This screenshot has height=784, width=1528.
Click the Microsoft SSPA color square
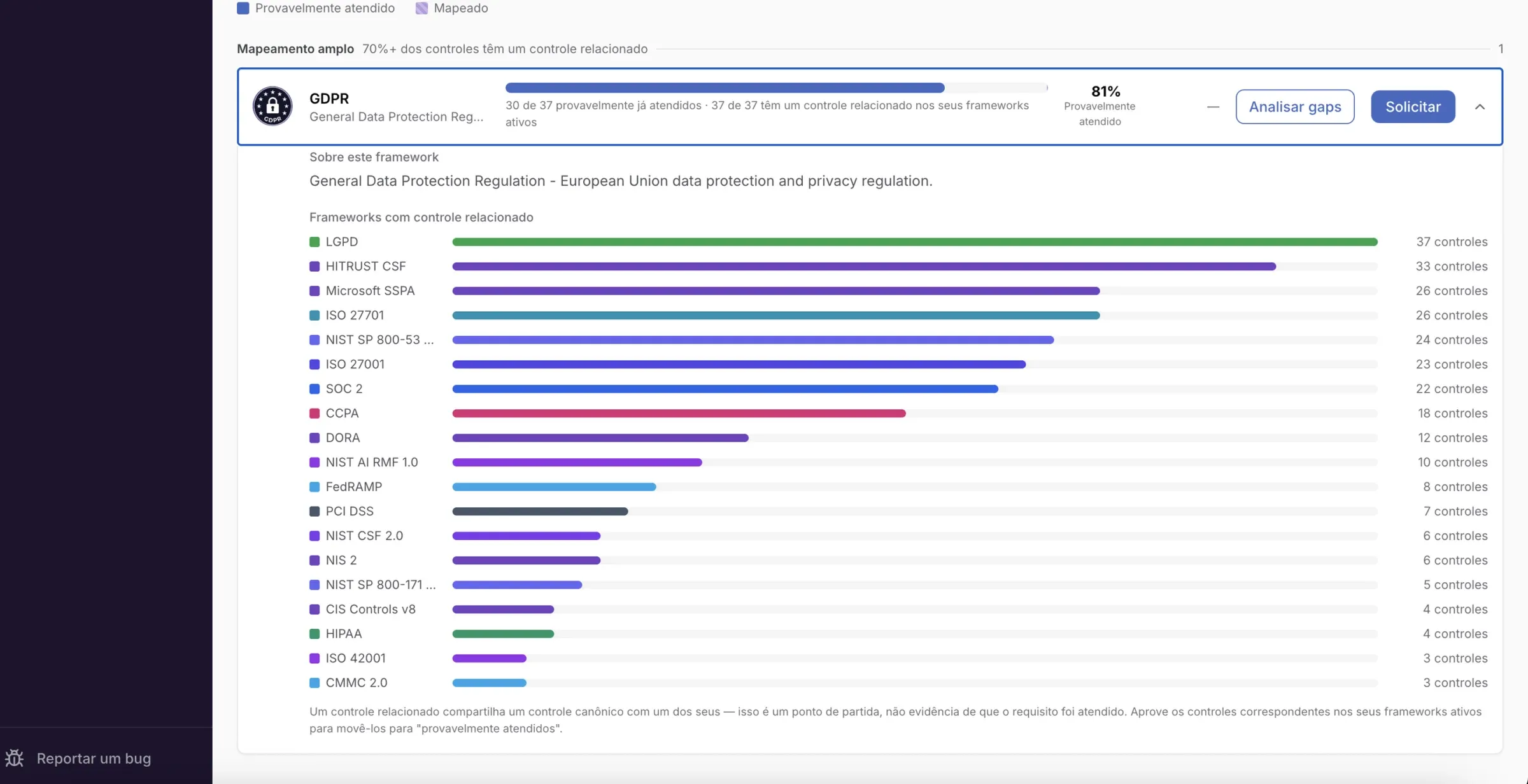click(315, 291)
